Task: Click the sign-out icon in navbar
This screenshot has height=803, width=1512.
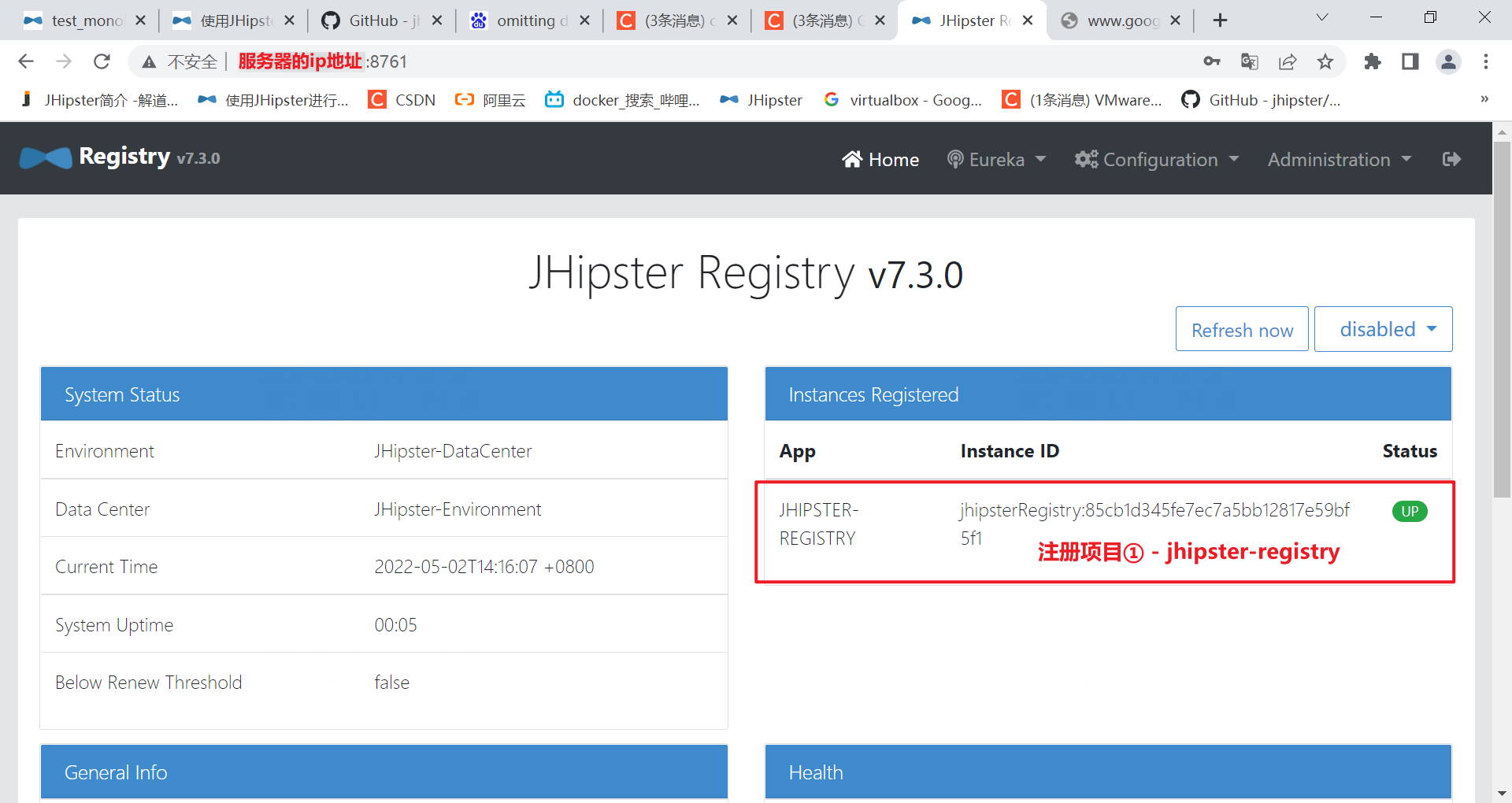Action: click(1451, 160)
